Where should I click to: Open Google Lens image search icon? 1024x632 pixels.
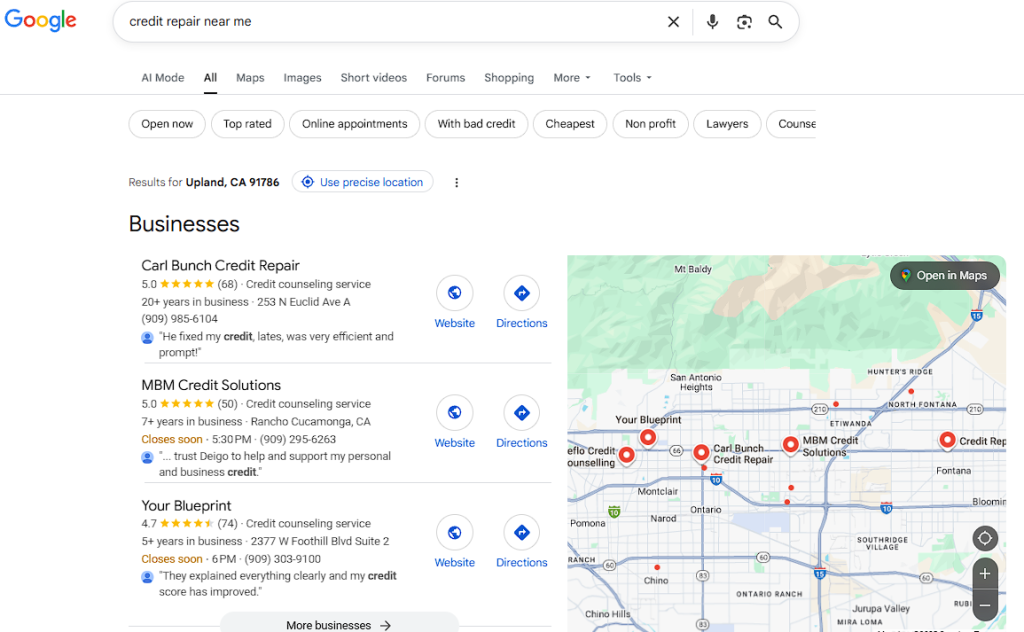[744, 22]
